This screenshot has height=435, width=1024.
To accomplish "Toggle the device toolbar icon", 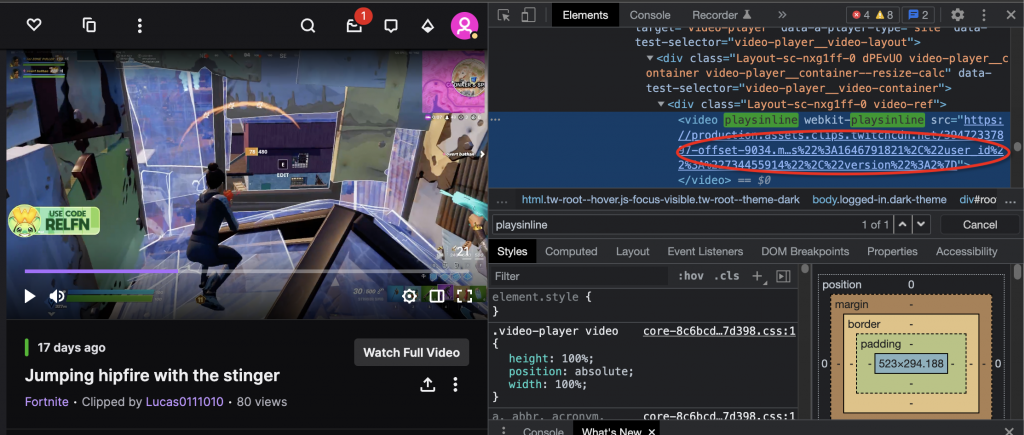I will point(528,15).
